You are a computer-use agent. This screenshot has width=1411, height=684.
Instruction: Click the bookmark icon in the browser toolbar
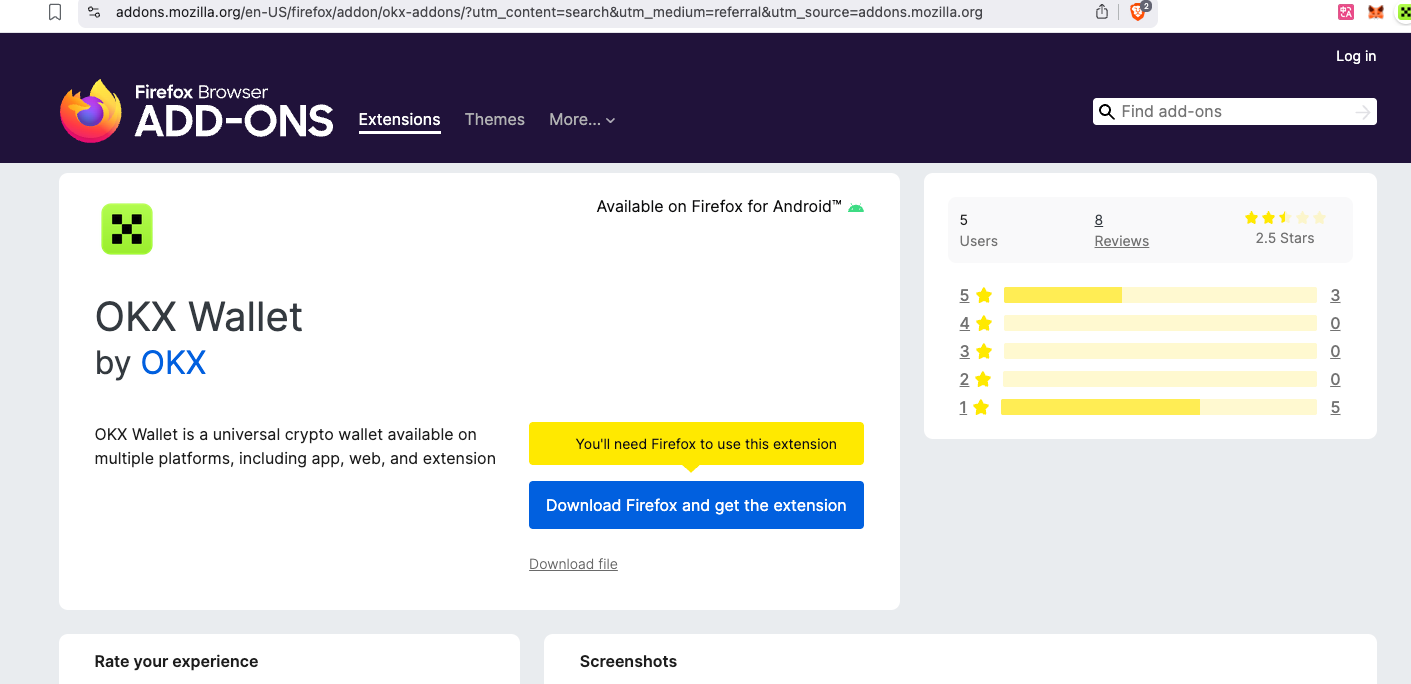click(x=55, y=12)
